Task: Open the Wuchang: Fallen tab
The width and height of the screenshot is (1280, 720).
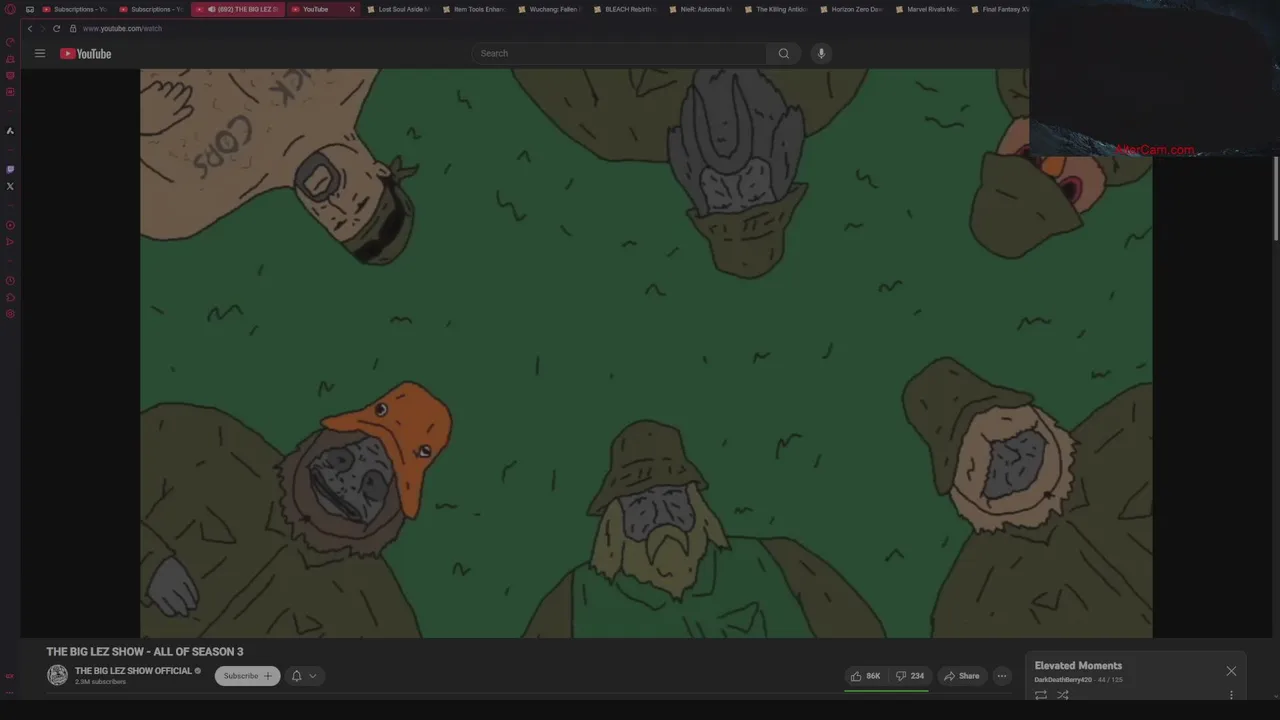Action: pos(549,9)
